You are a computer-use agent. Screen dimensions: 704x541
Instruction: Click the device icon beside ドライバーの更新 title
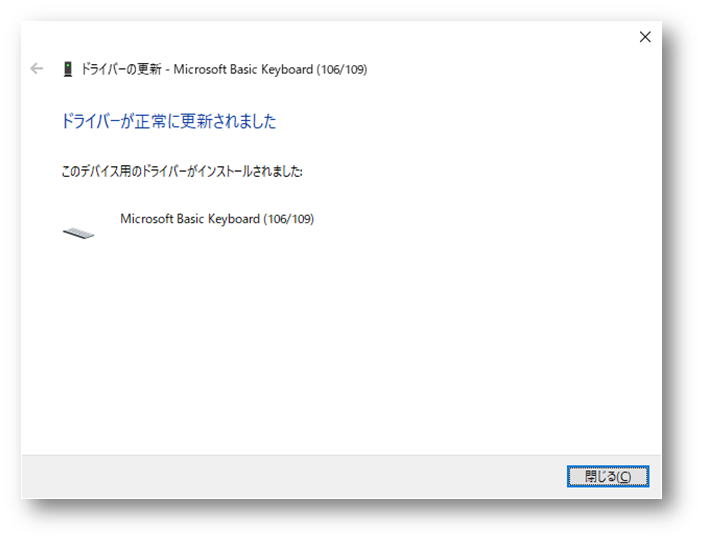pyautogui.click(x=68, y=69)
